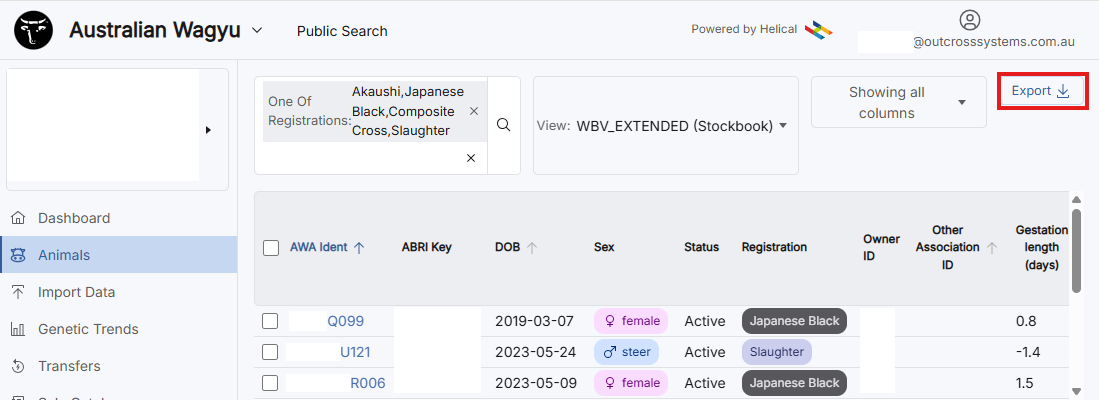Expand the sidebar panel arrow
1099x400 pixels.
click(x=208, y=130)
